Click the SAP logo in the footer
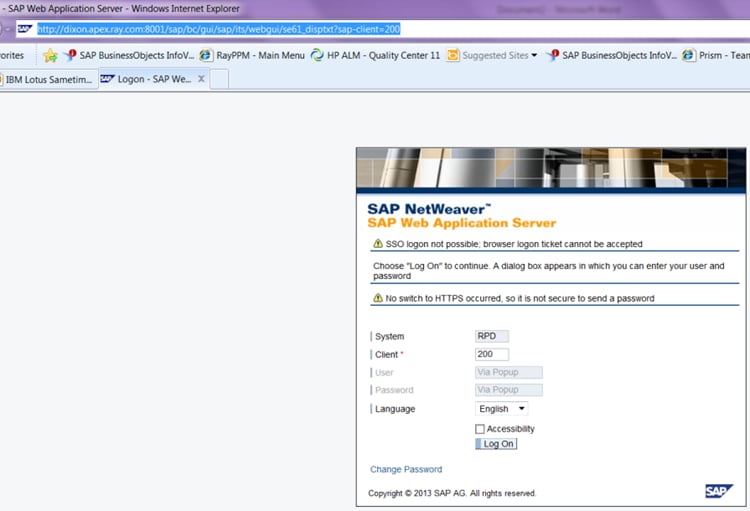Viewport: 750px width, 511px height. click(x=719, y=491)
